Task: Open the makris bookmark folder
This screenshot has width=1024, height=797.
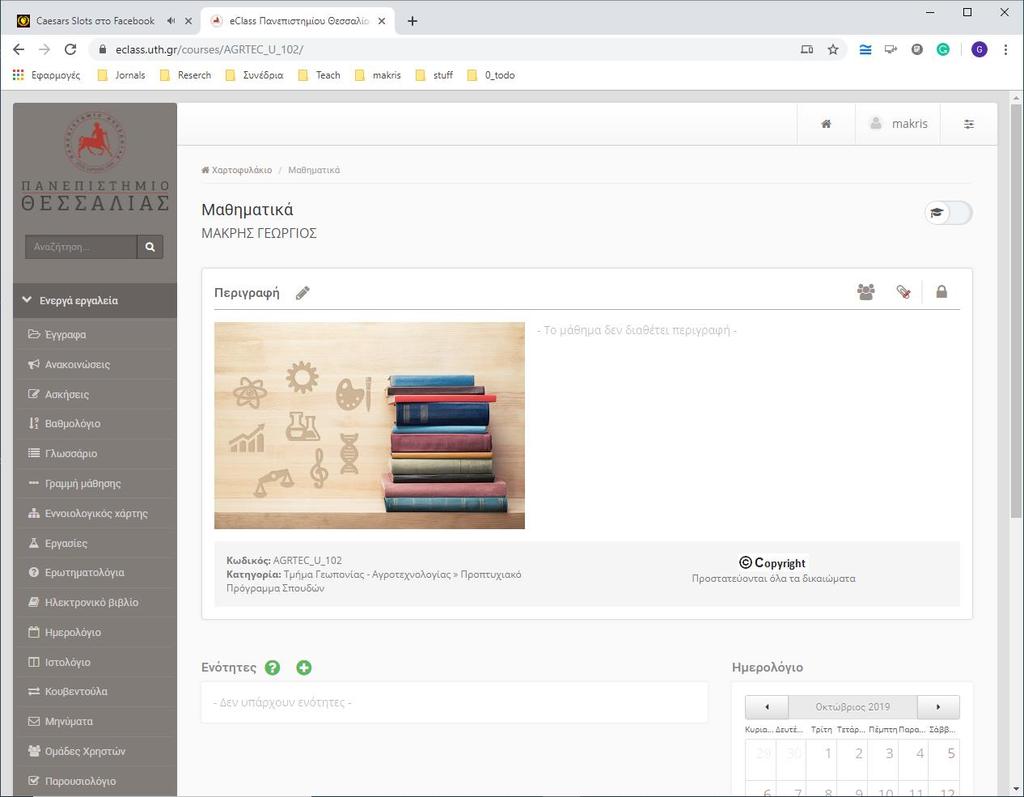Action: (377, 75)
